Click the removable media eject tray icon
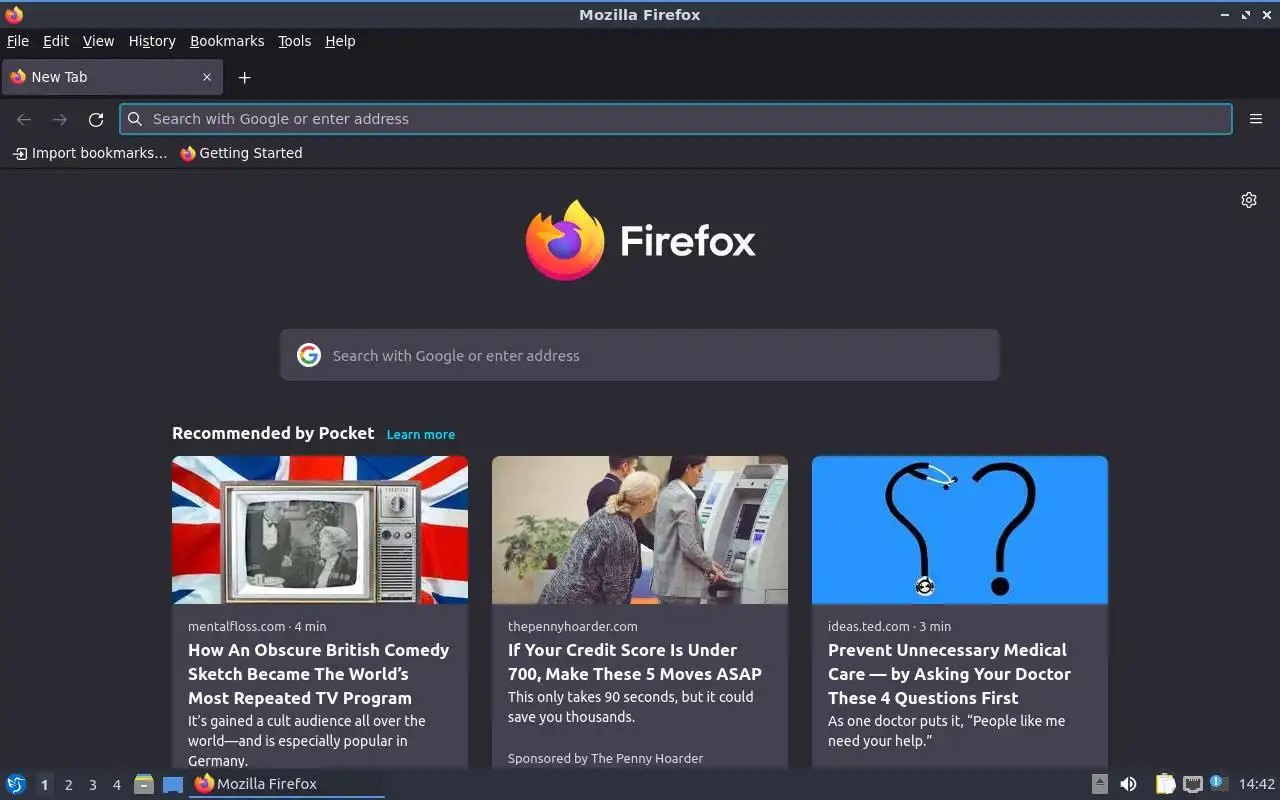1280x800 pixels. (x=1099, y=784)
